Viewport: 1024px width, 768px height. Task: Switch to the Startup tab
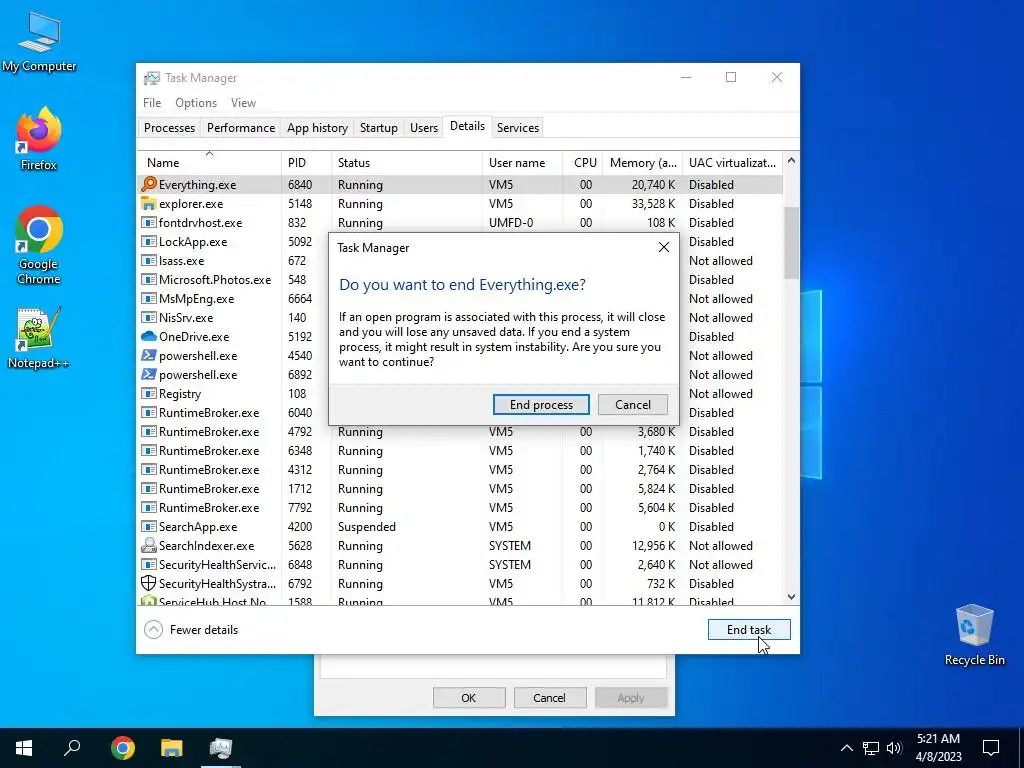[379, 128]
